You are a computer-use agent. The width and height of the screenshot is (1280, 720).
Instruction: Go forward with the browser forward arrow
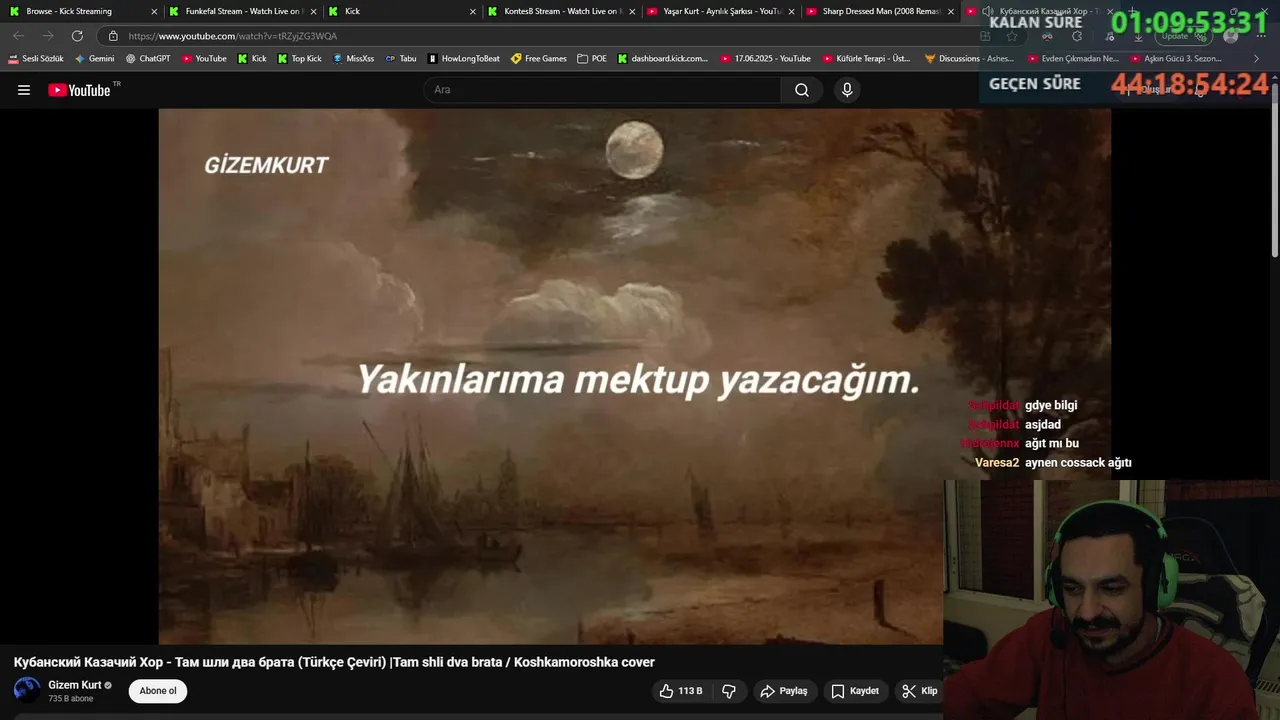click(x=47, y=36)
